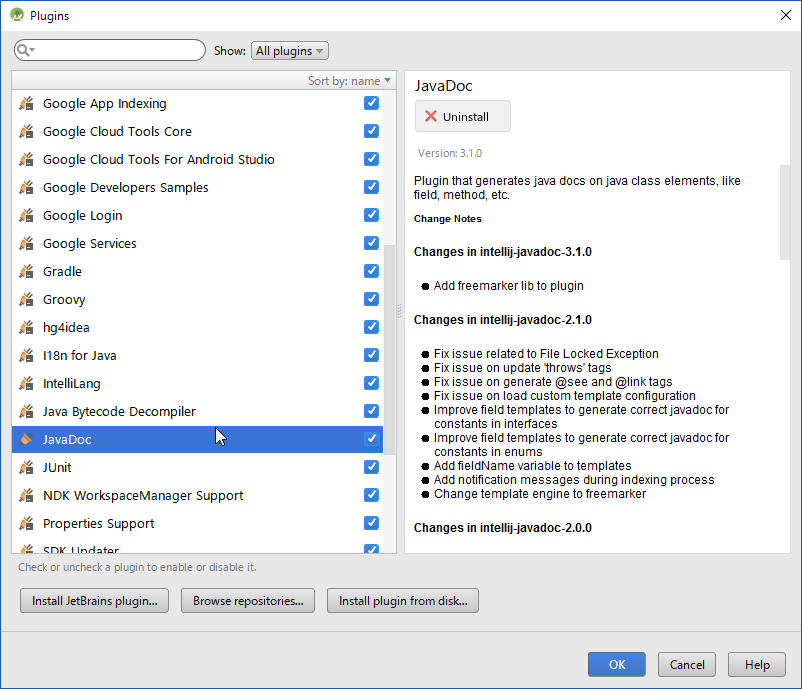Toggle the Google Developers Samples checkbox
The width and height of the screenshot is (802, 689).
coord(371,187)
